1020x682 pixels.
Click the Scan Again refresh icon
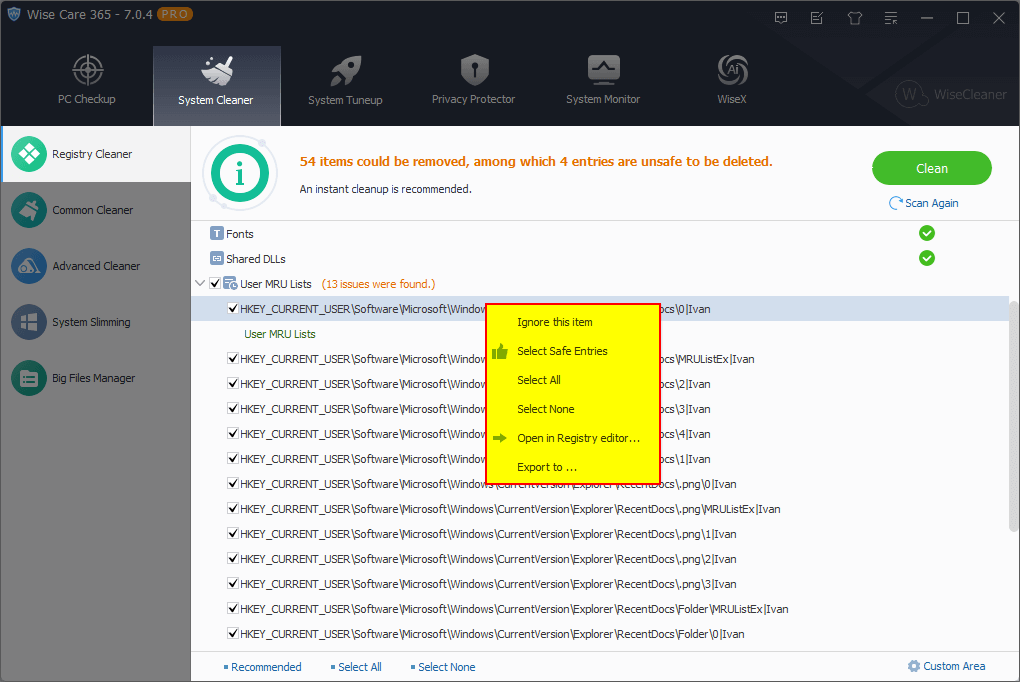point(896,203)
